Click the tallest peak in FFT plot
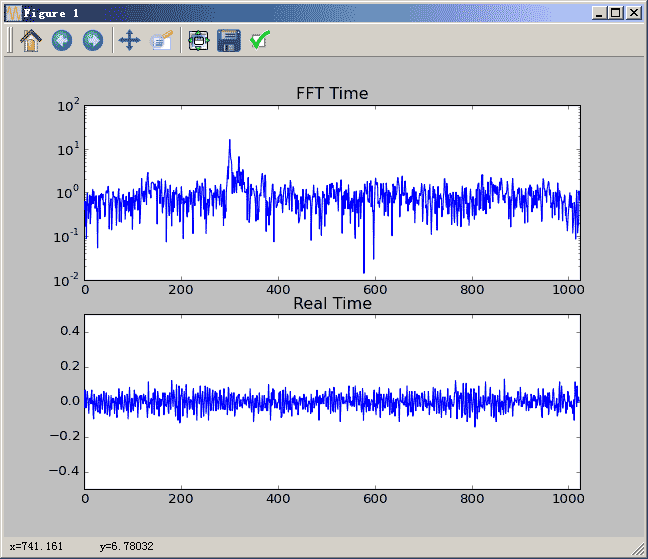Image resolution: width=648 pixels, height=559 pixels. pos(230,141)
